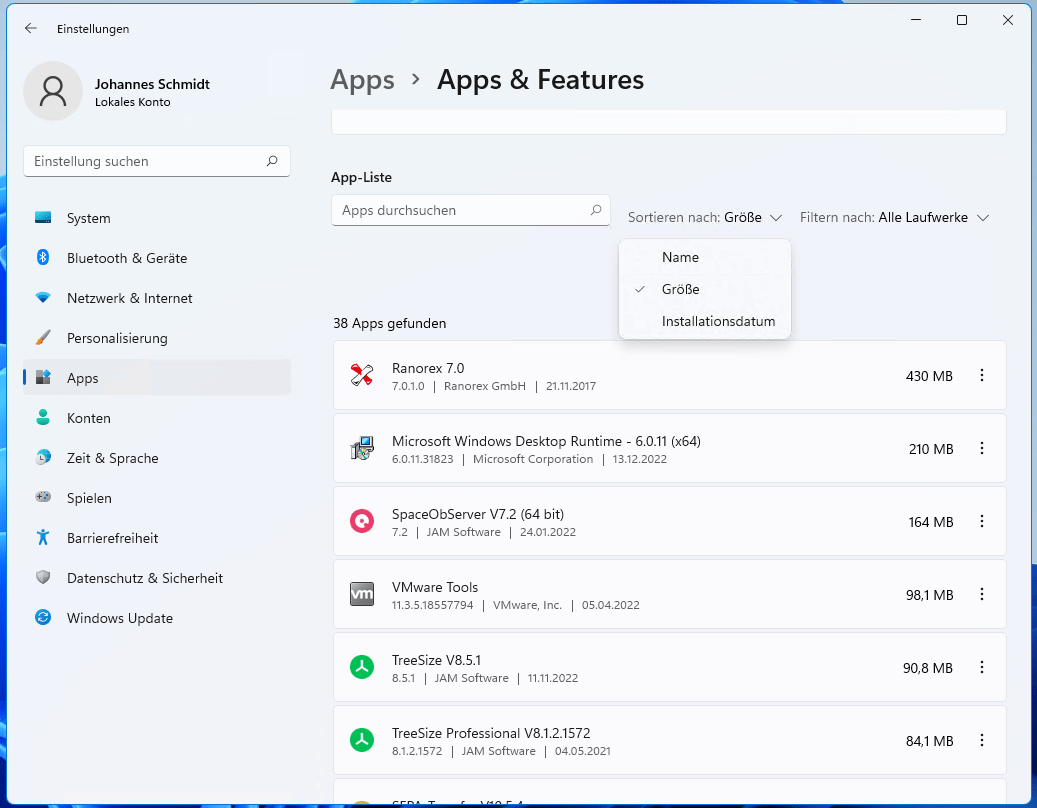Viewport: 1037px width, 808px height.
Task: Click the back arrow in Einstellungen
Action: [30, 28]
